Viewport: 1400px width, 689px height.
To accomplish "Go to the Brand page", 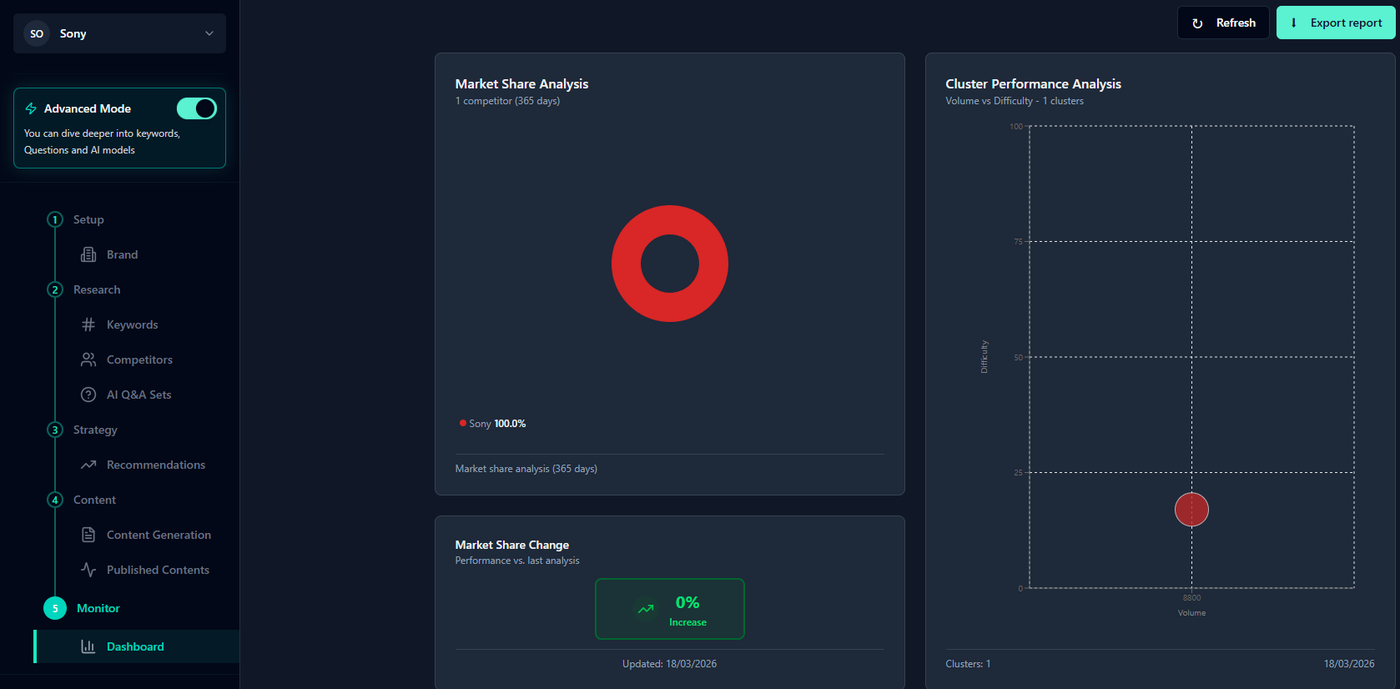I will pyautogui.click(x=122, y=254).
